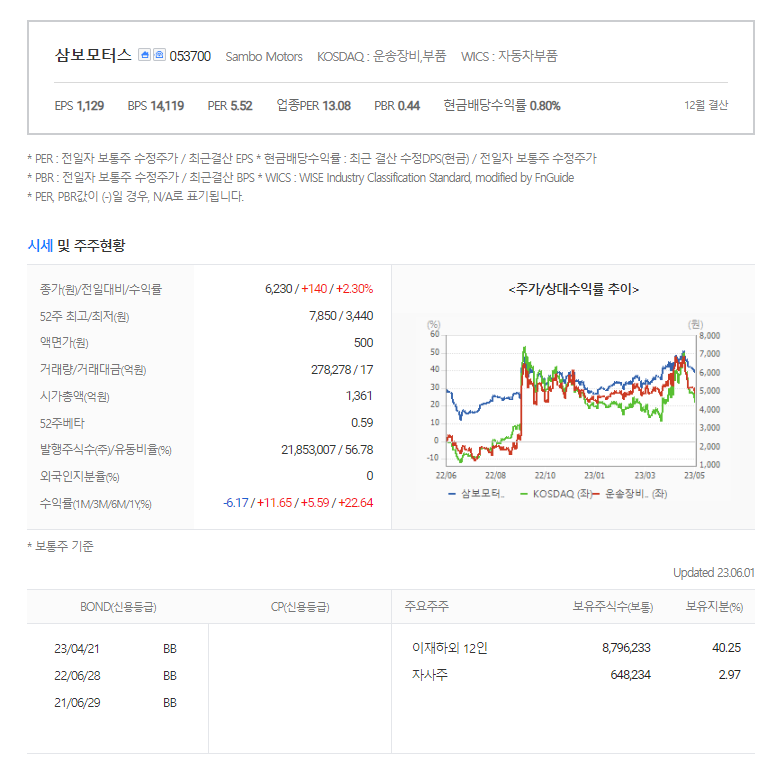
Task: Click the CP(신용등급) column header
Action: [300, 607]
